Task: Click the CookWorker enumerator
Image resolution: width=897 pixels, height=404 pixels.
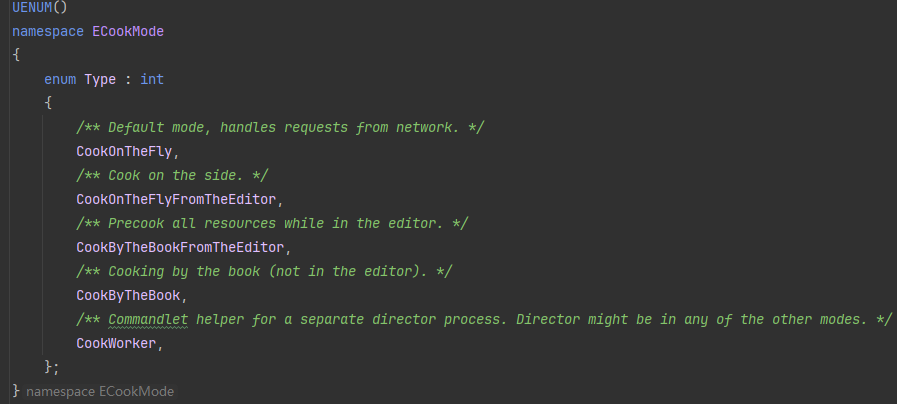Action: pyautogui.click(x=117, y=343)
